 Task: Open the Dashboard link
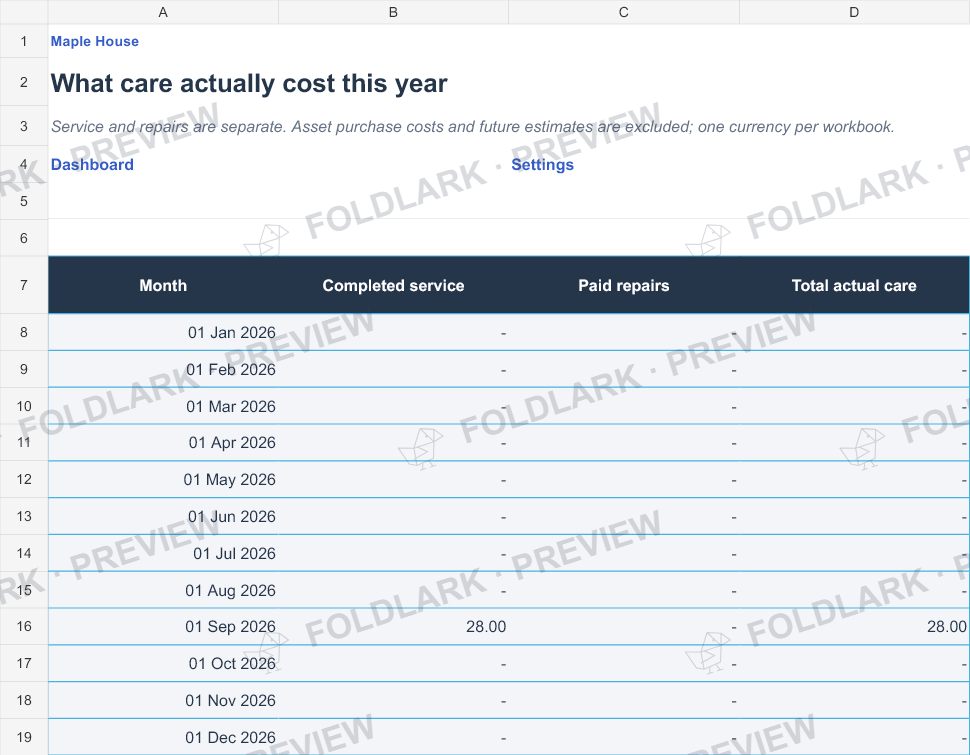click(x=92, y=165)
